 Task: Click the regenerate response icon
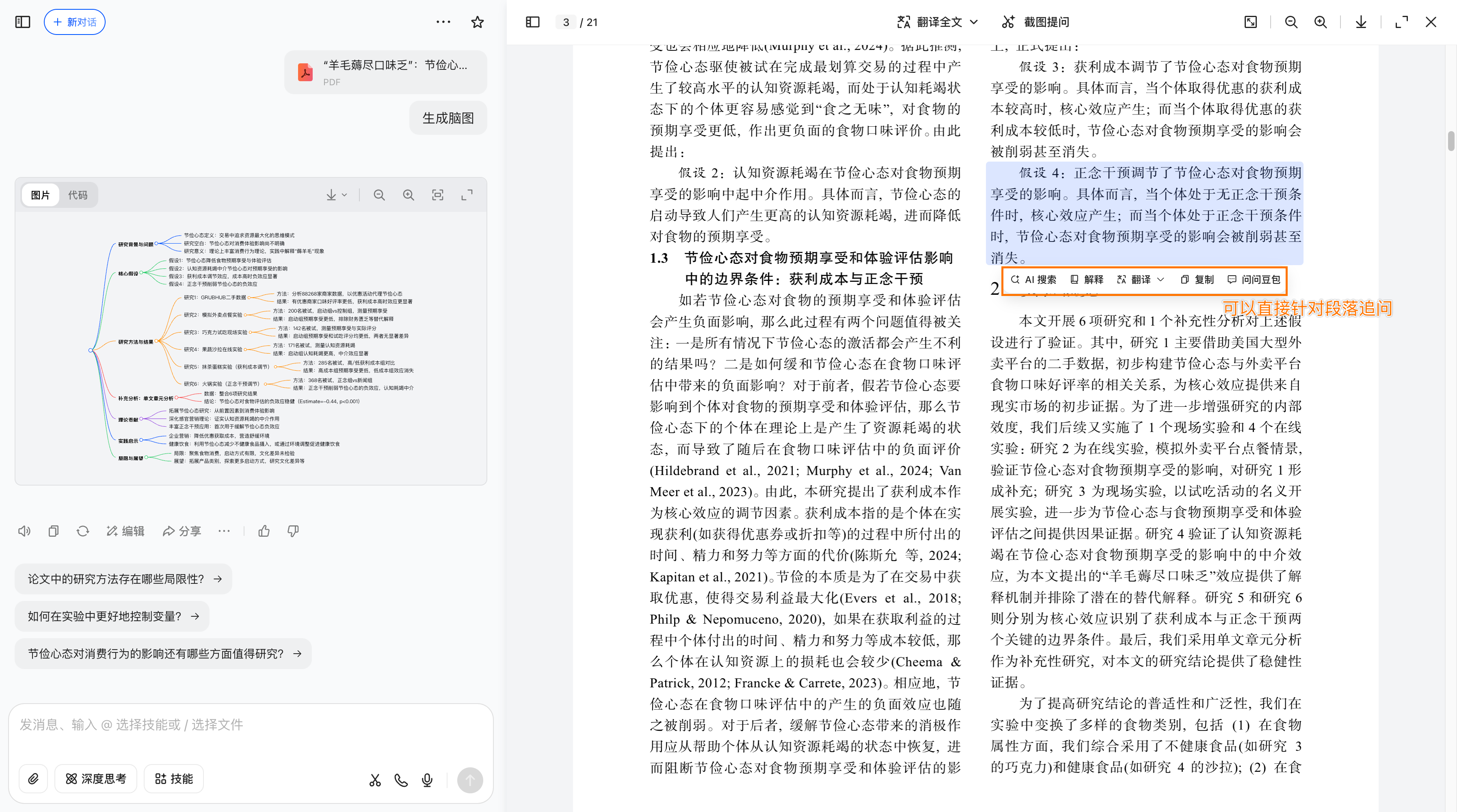[83, 531]
